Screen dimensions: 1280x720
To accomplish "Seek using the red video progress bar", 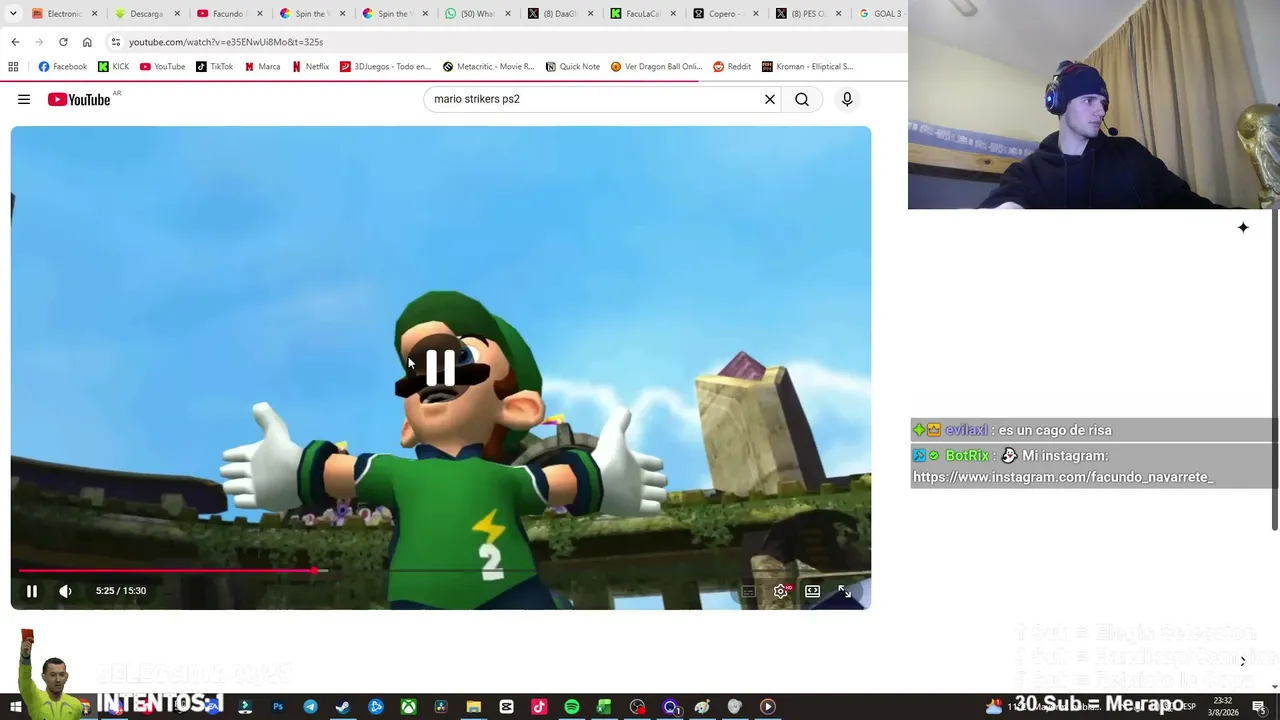I will pyautogui.click(x=440, y=571).
